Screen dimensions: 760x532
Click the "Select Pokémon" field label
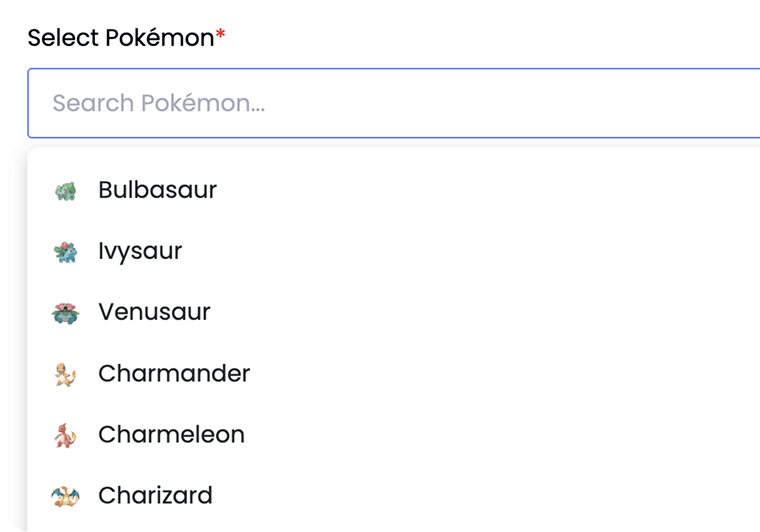click(120, 38)
